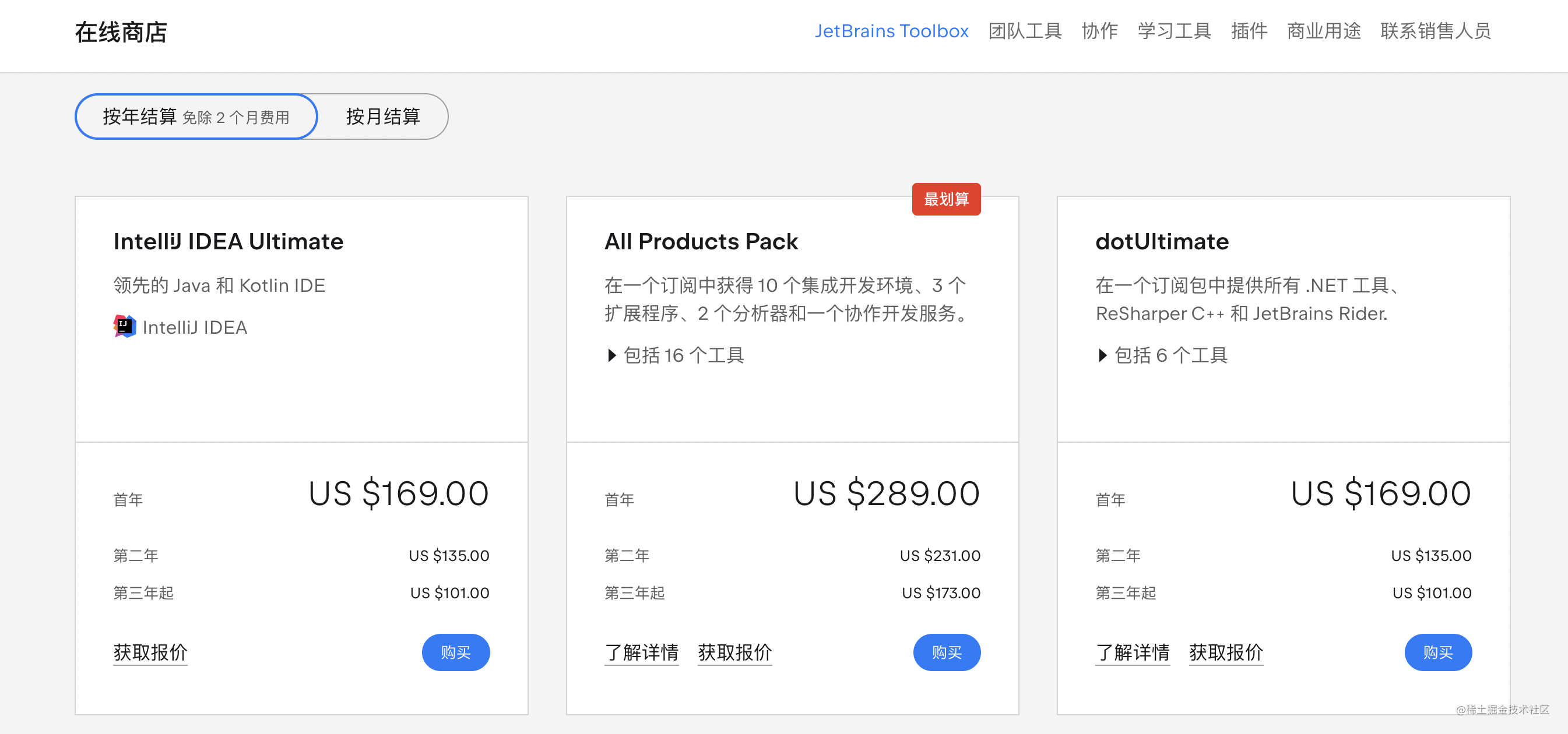
Task: Open JetBrains Toolbox nav tab
Action: click(x=891, y=31)
